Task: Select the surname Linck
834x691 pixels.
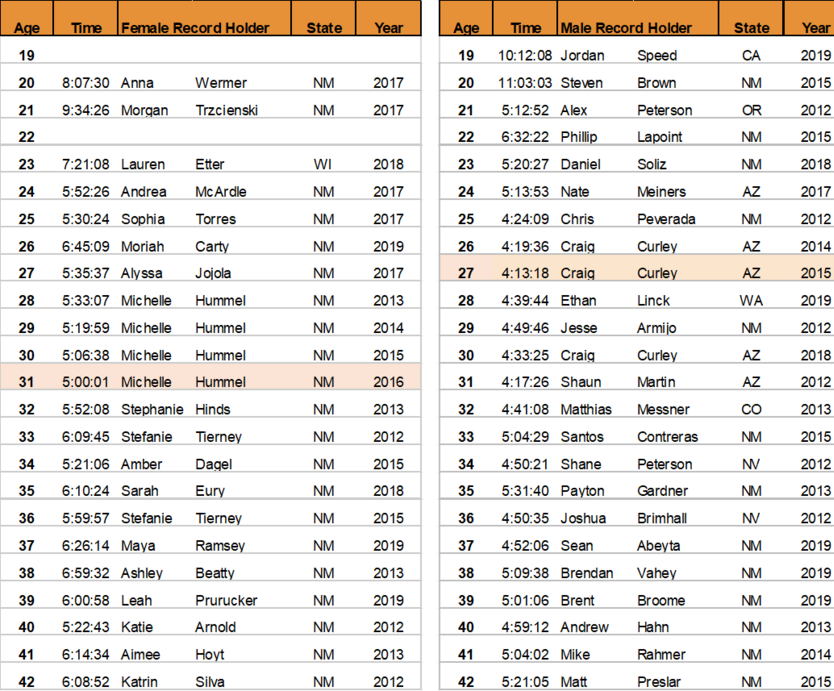Action: pos(653,301)
